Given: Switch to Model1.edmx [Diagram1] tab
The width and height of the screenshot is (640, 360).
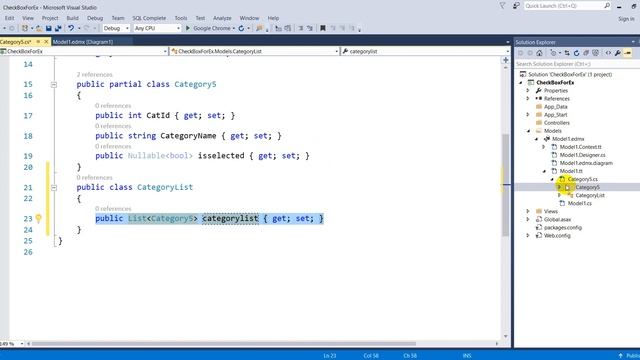Looking at the screenshot, I should coord(83,42).
